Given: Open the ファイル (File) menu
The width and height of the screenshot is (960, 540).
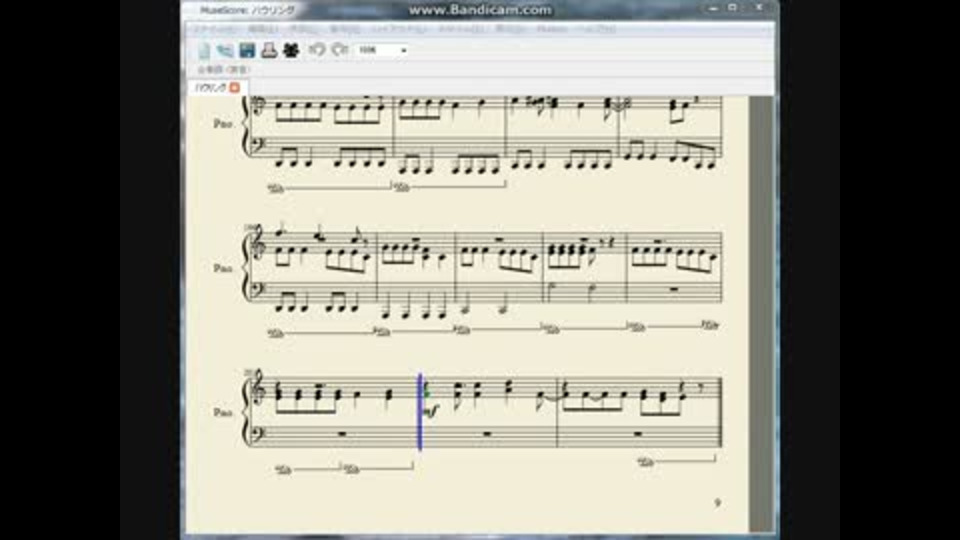Looking at the screenshot, I should click(x=214, y=29).
